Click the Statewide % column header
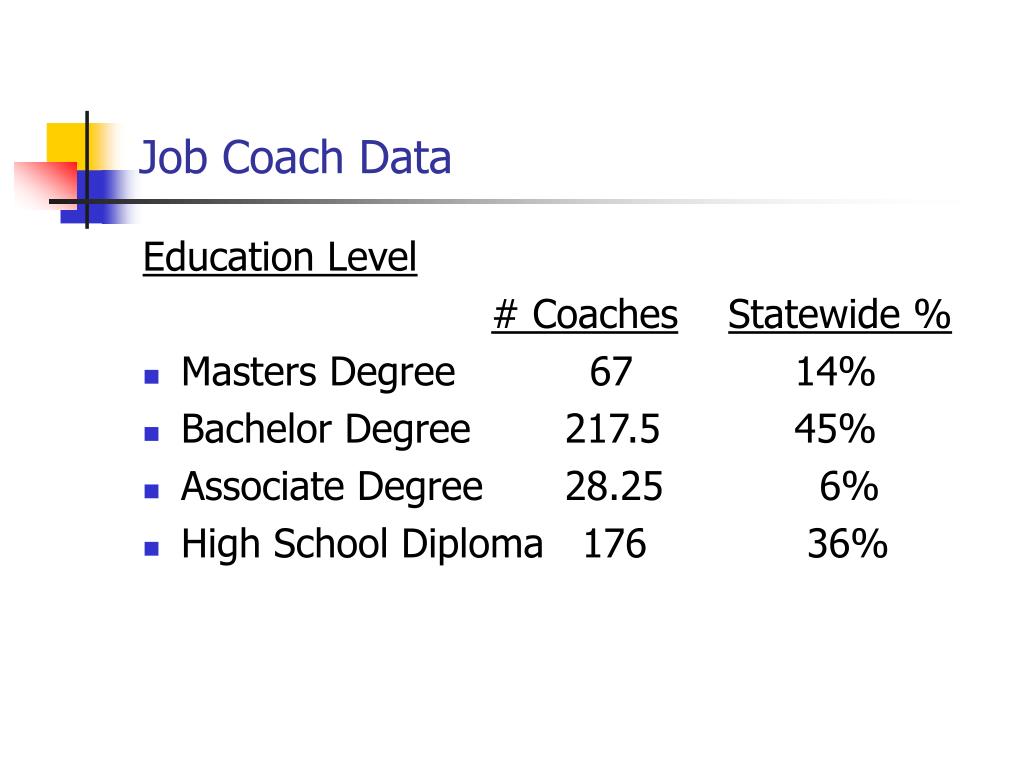Image resolution: width=1024 pixels, height=768 pixels. 839,315
